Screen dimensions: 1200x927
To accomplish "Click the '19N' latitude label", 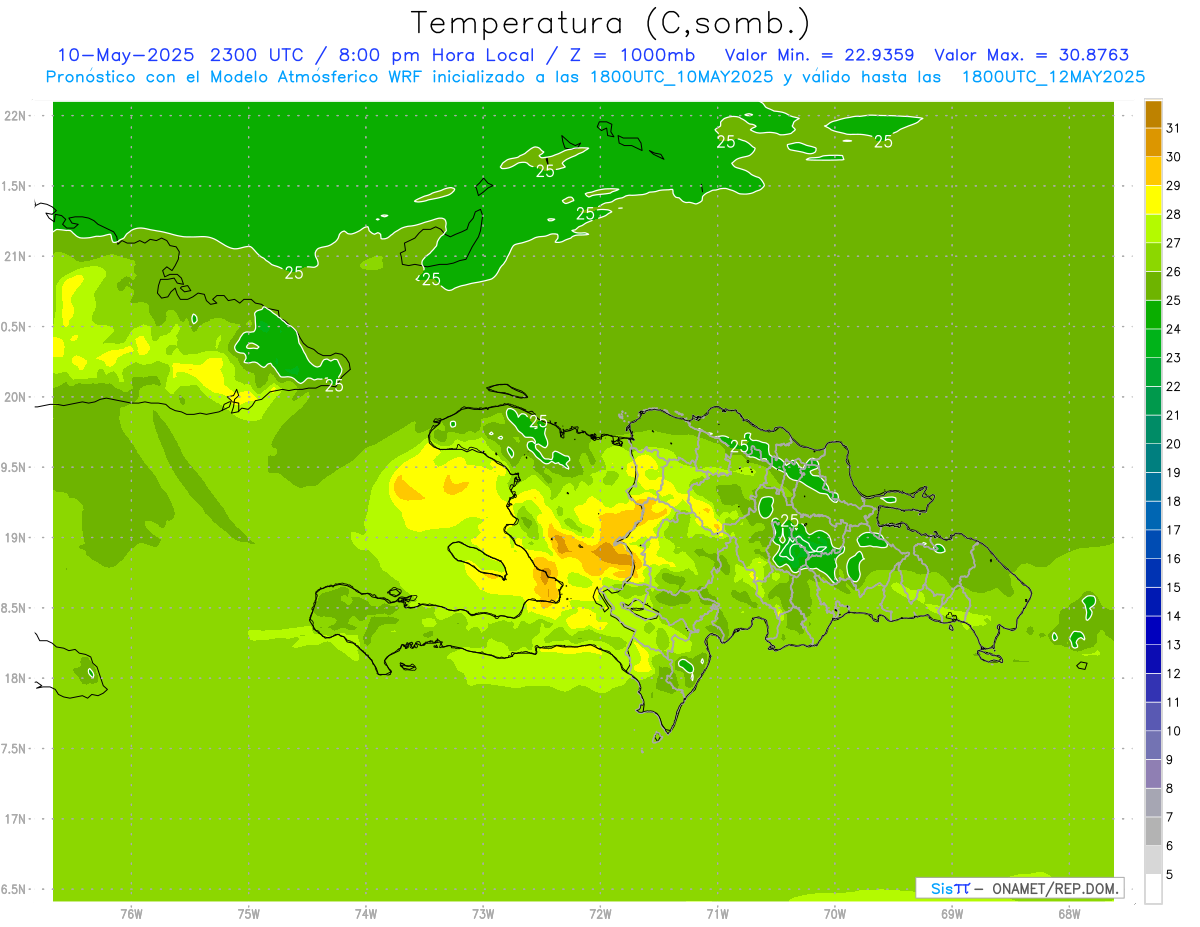I will pos(15,538).
